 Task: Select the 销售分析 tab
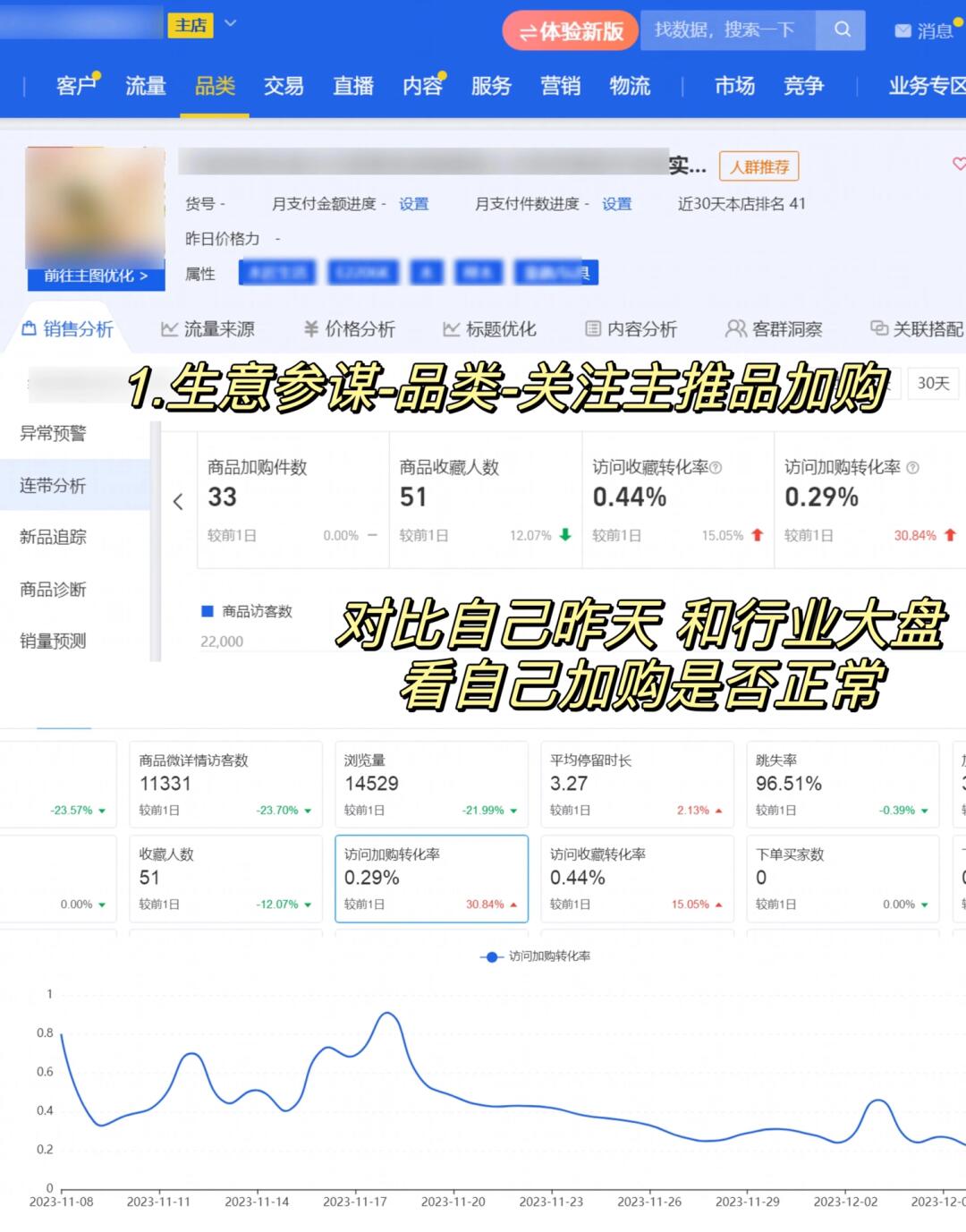coord(68,329)
